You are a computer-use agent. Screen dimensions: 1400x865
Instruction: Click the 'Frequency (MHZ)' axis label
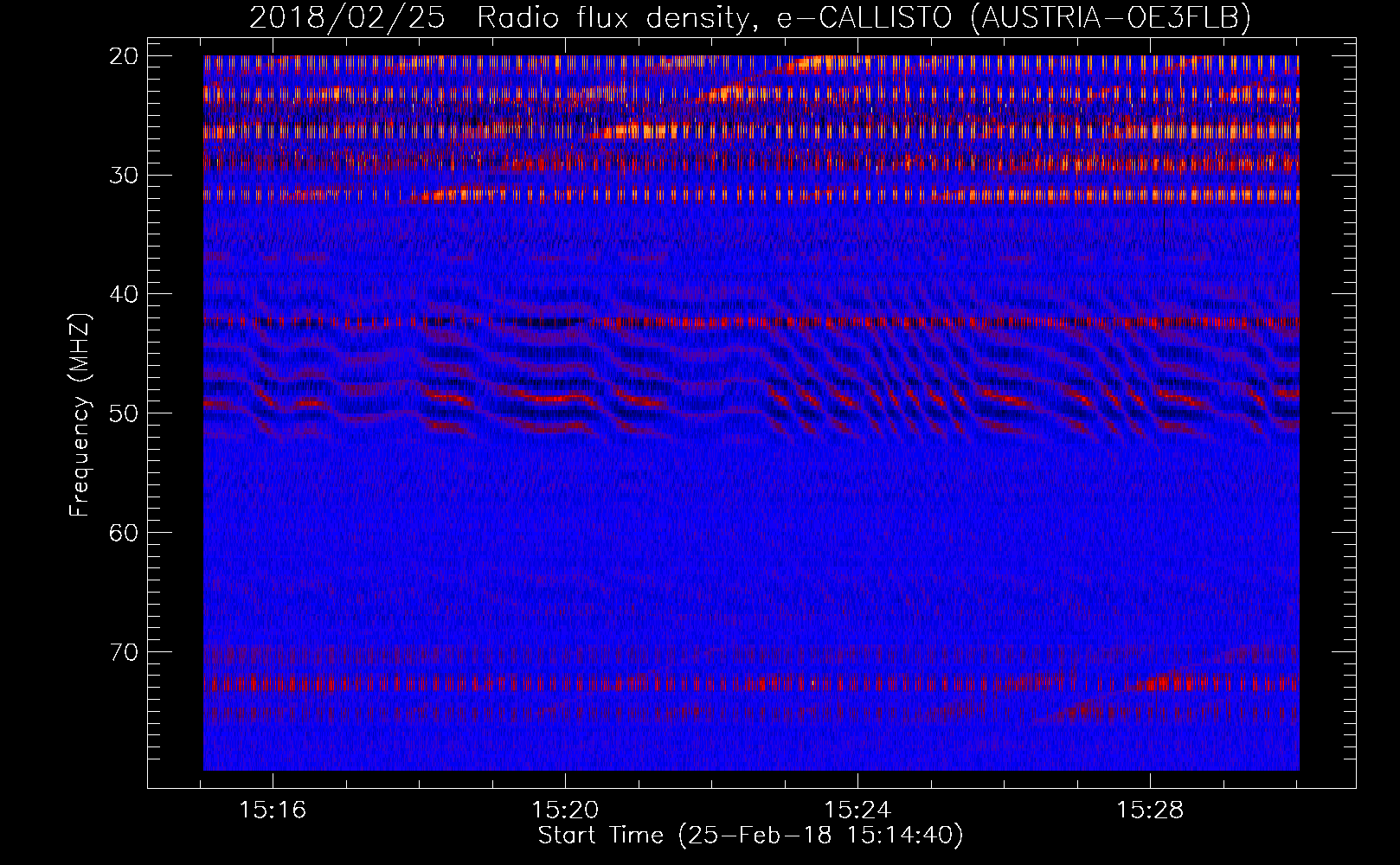pos(80,415)
